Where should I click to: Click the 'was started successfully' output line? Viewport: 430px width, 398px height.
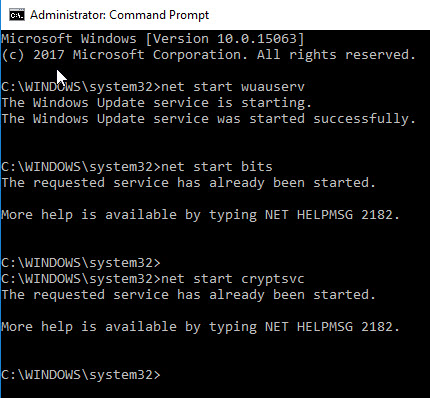point(209,119)
